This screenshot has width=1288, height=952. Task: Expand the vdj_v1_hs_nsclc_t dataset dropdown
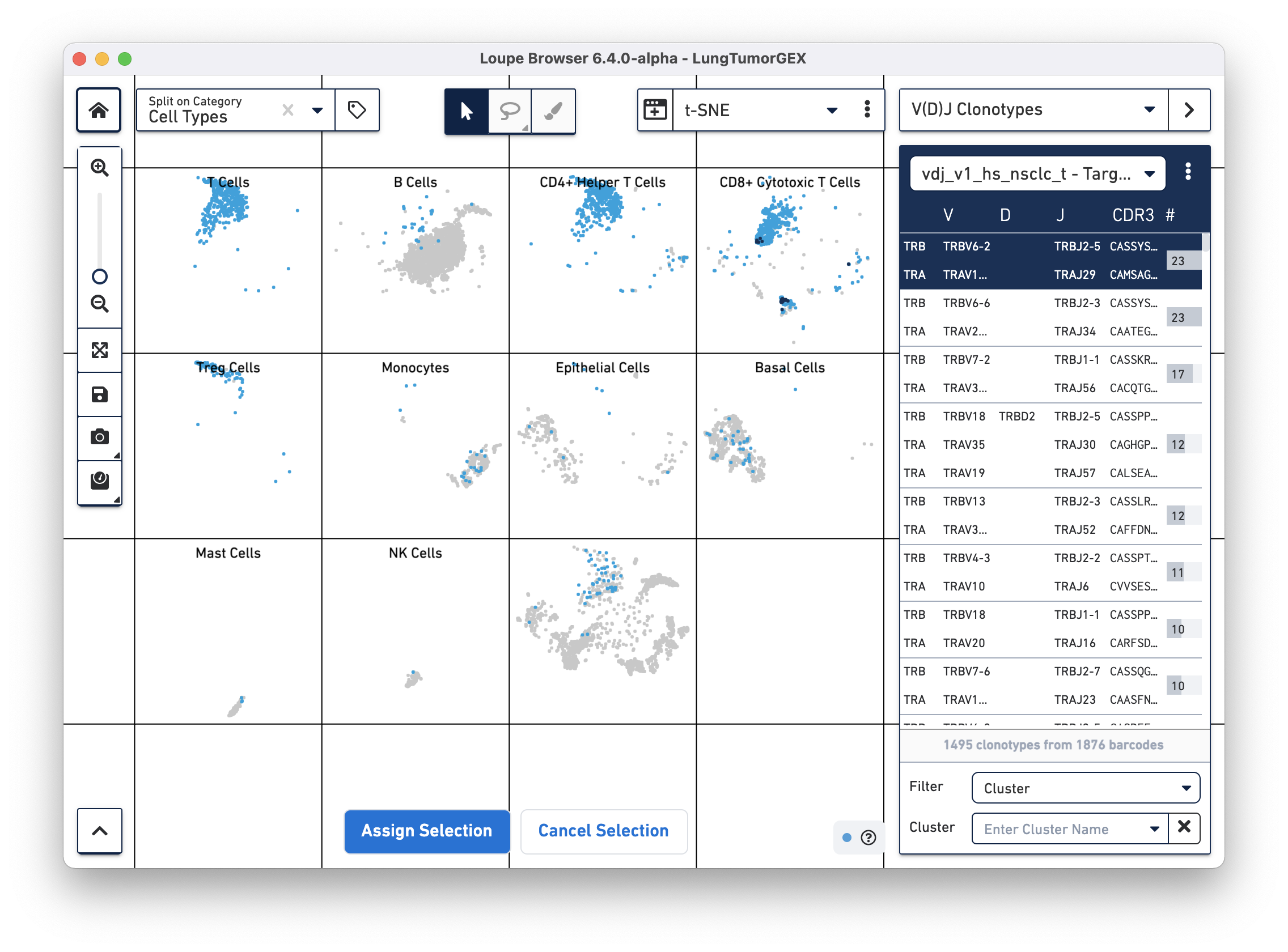point(1037,173)
